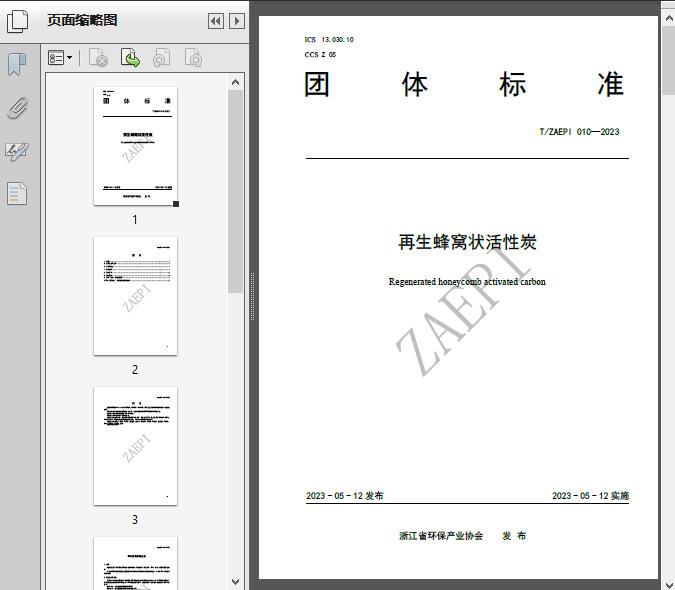Click '浙江省环保产业协会' publisher text
Viewport: 675px width, 590px height.
(x=441, y=536)
